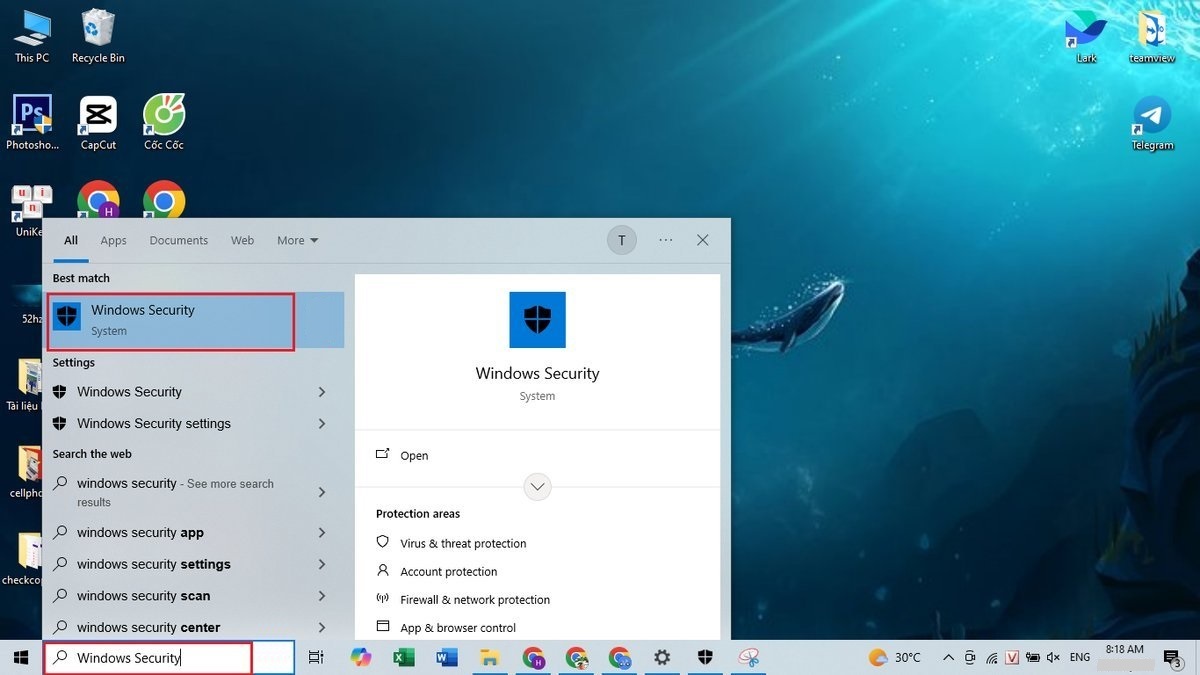Viewport: 1200px width, 675px height.
Task: Click large Windows Security shield tile in preview
Action: pos(537,320)
